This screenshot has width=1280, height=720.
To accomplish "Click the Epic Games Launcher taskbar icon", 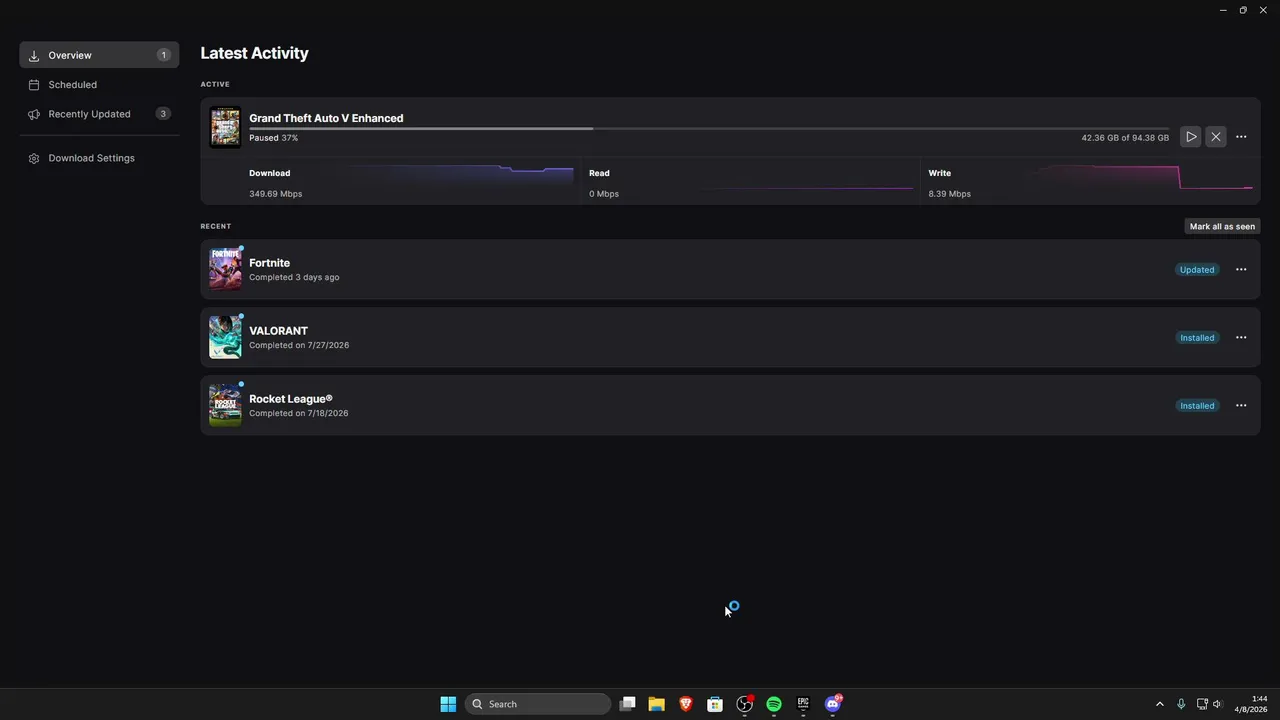I will 803,704.
